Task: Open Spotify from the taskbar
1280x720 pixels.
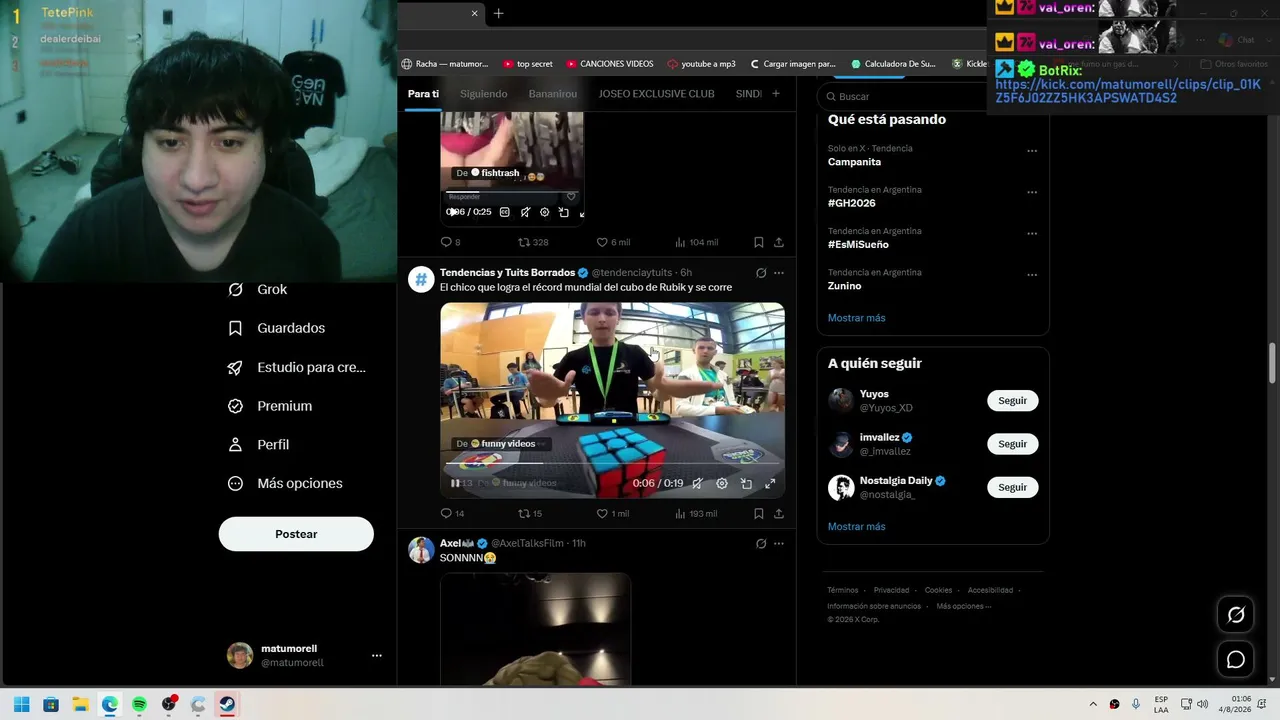Action: pos(139,704)
